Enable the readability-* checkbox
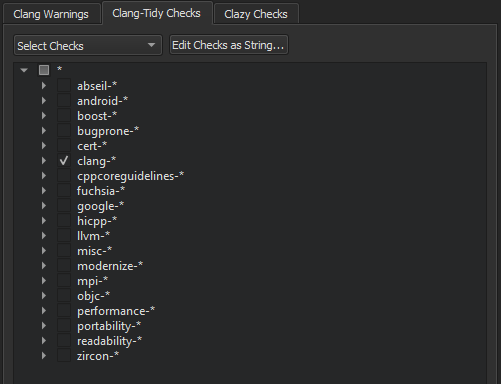 (64, 341)
